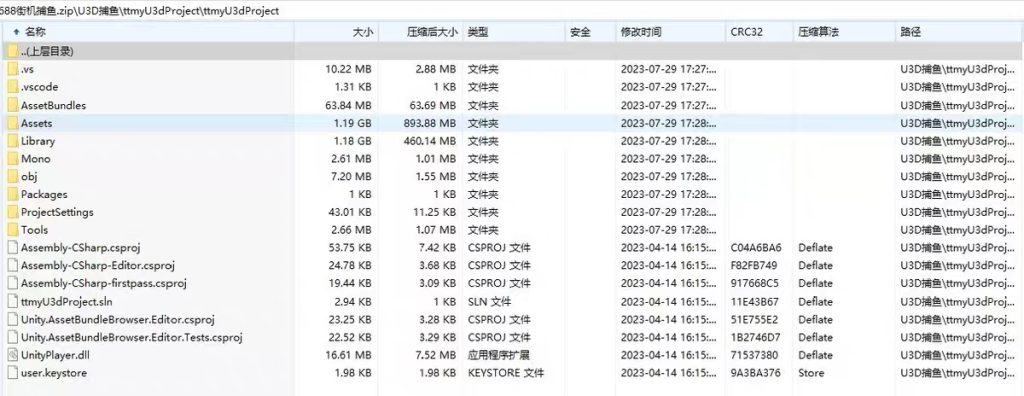
Task: Click the .vscode folder icon
Action: (12, 87)
